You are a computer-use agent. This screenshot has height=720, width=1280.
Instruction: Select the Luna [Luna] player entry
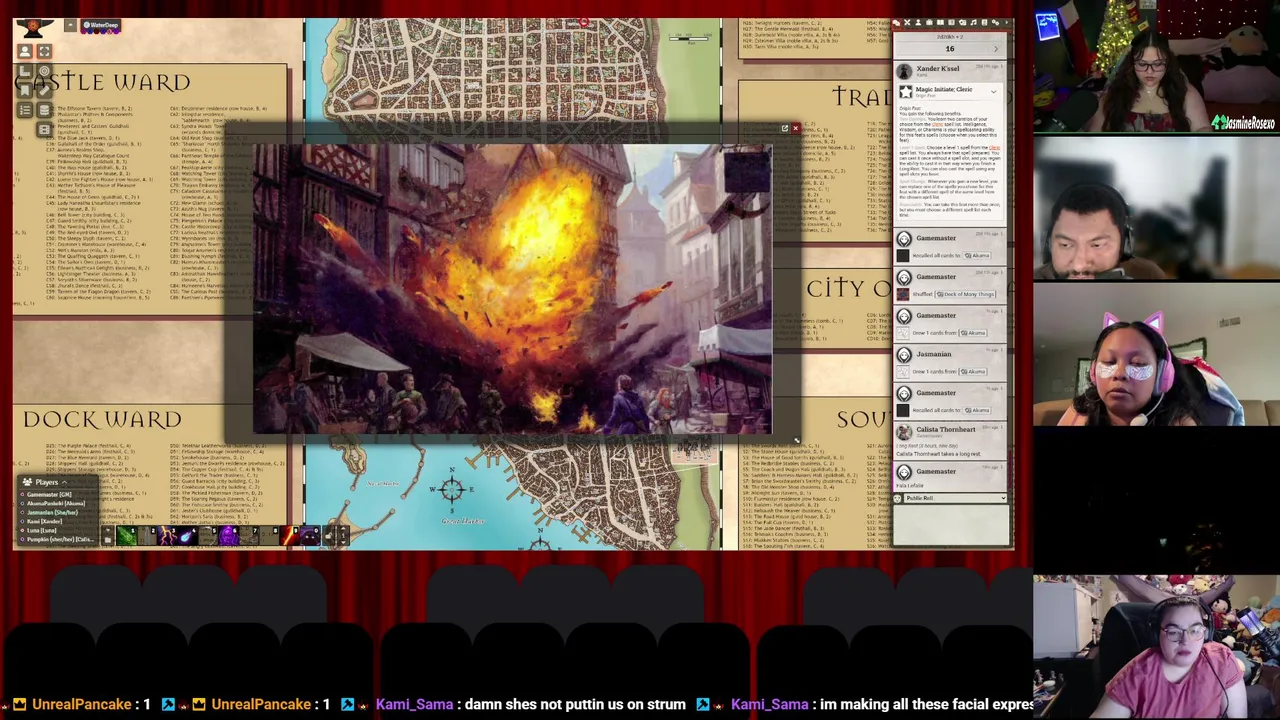41,530
